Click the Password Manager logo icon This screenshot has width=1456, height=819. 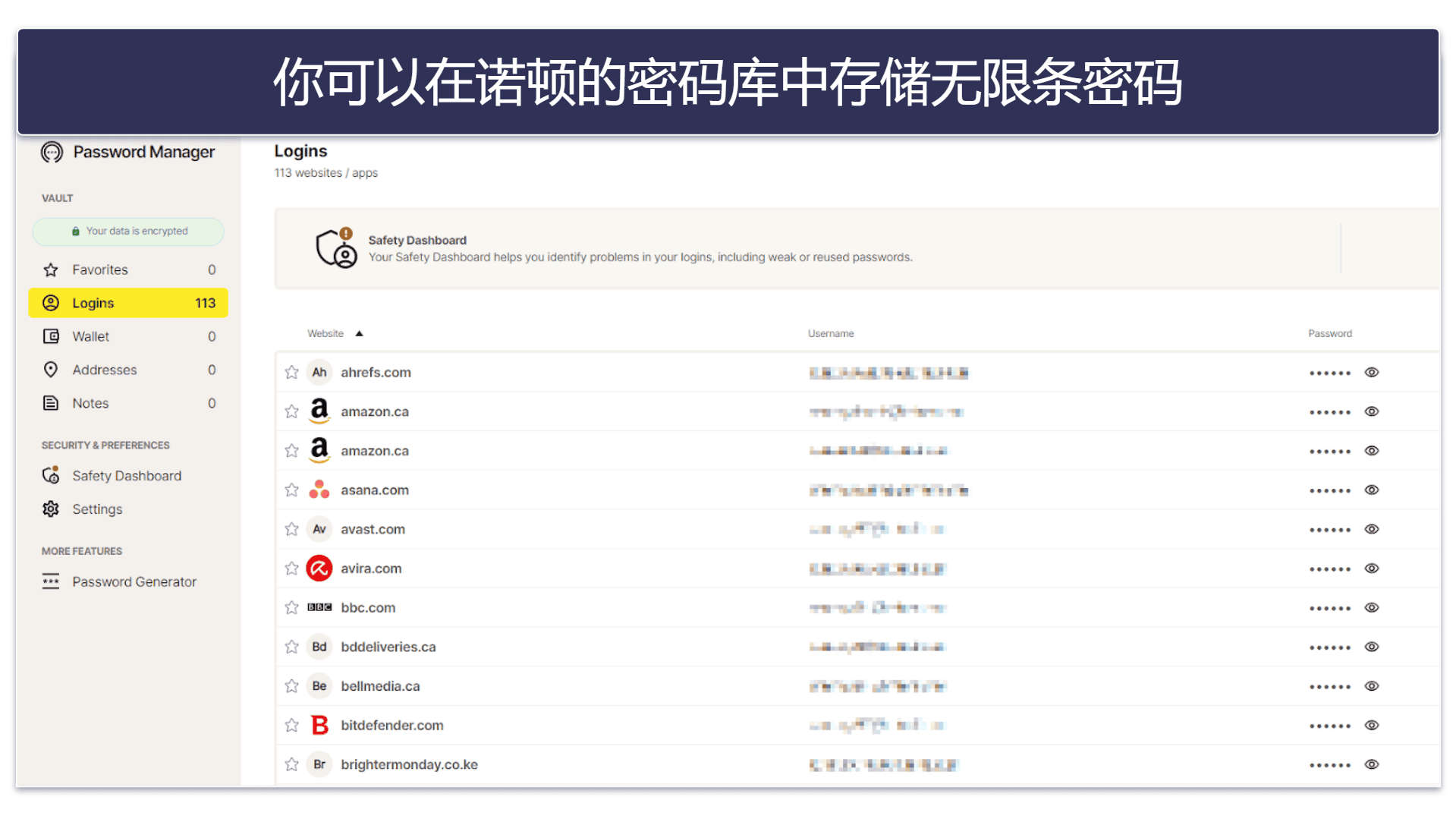click(x=52, y=153)
